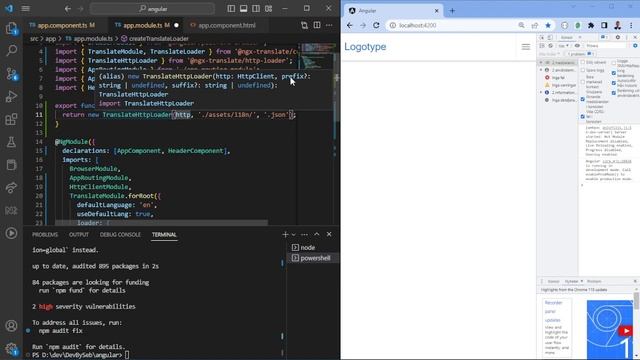Open the 'Recorder panel updates' link
This screenshot has width=640, height=360.
pyautogui.click(x=553, y=311)
